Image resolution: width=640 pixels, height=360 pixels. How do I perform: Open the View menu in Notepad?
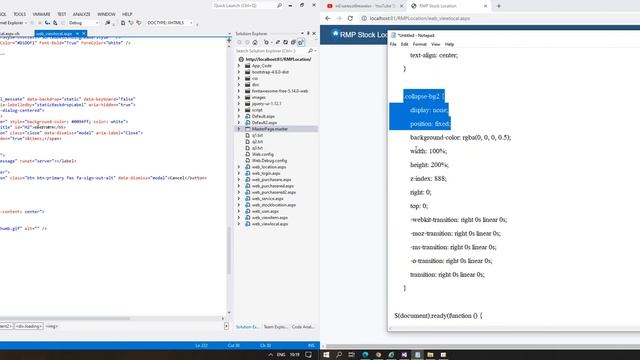[x=436, y=44]
